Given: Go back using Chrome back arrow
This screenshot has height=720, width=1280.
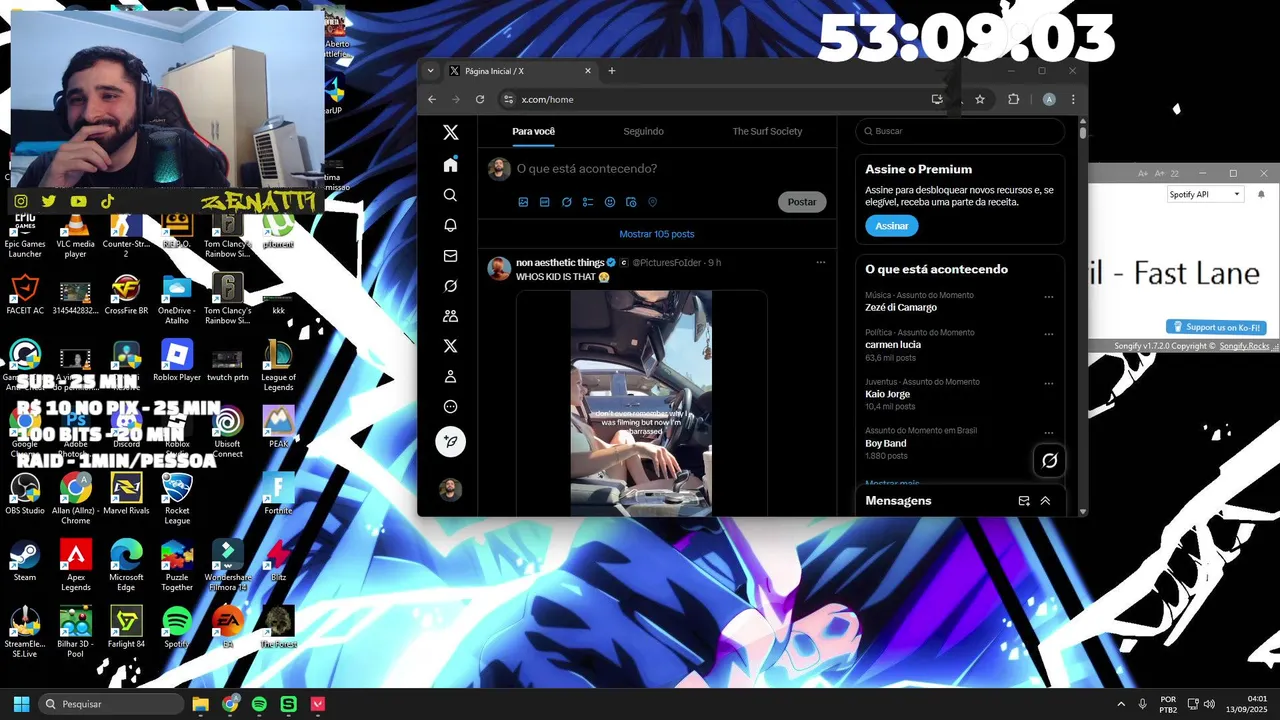Looking at the screenshot, I should click(x=432, y=99).
